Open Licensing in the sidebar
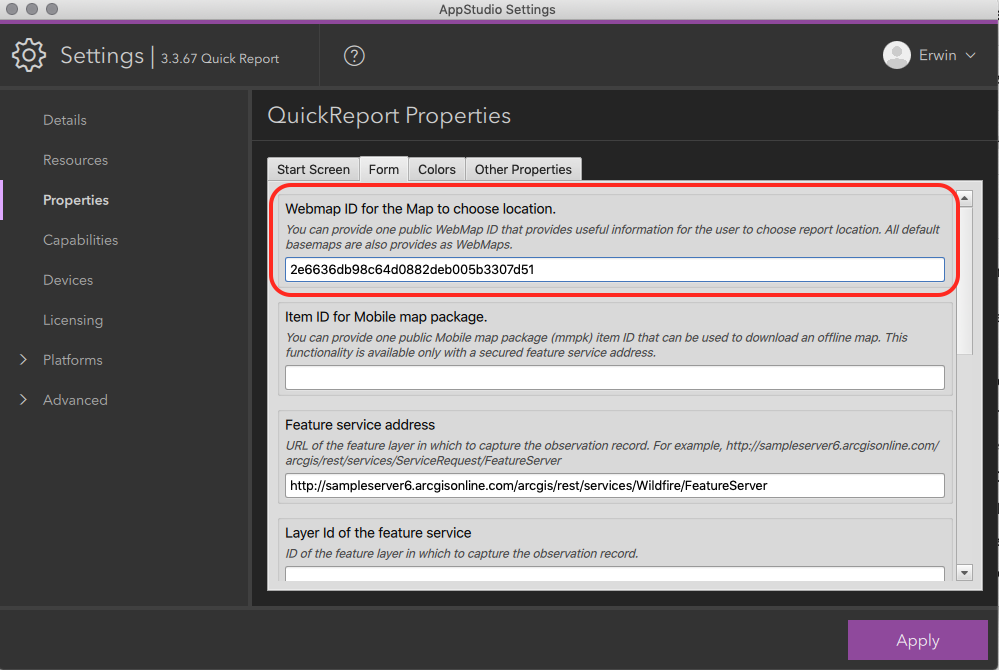The width and height of the screenshot is (999, 670). (x=73, y=320)
